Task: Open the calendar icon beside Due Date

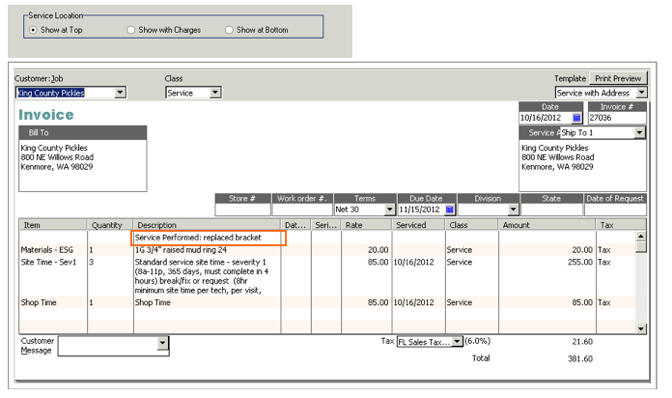Action: [x=449, y=209]
